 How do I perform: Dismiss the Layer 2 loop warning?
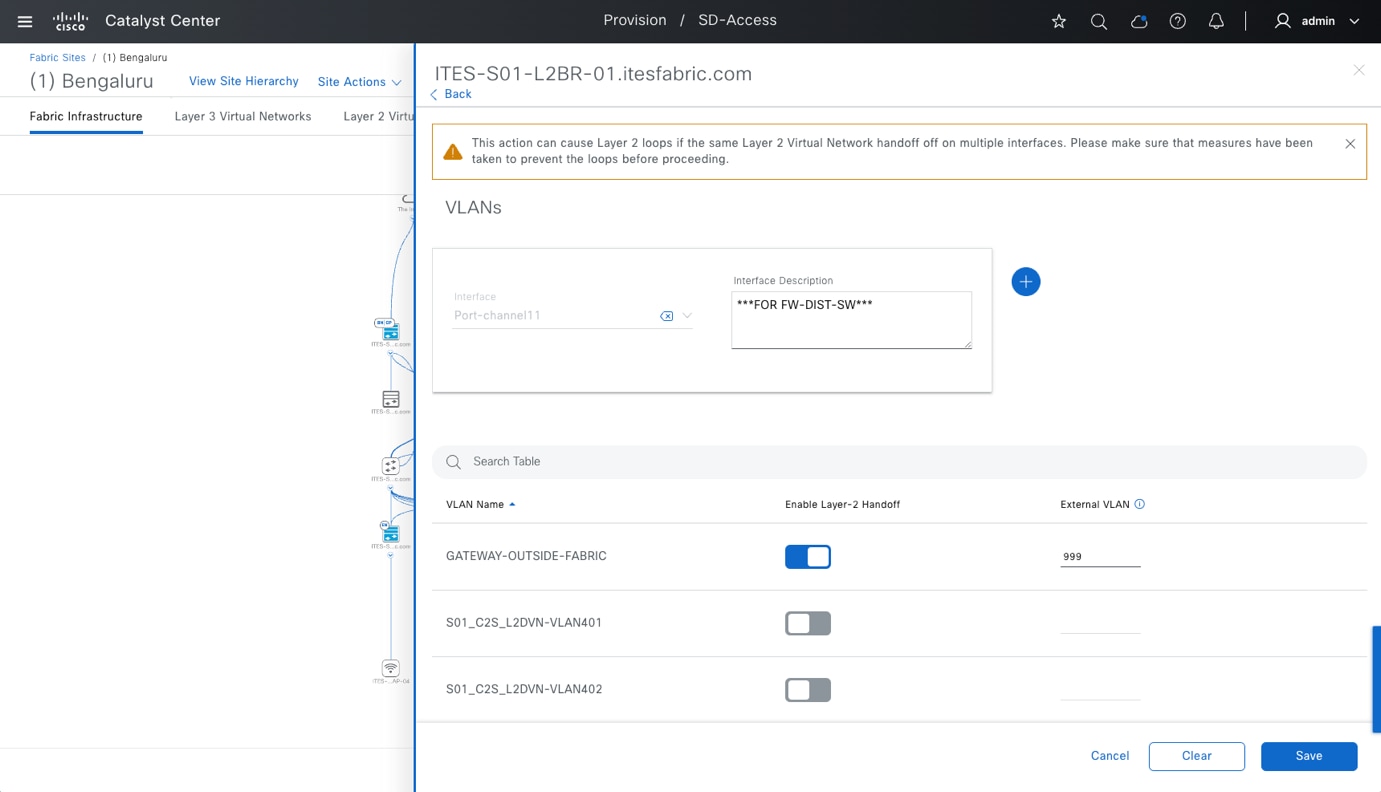point(1350,144)
